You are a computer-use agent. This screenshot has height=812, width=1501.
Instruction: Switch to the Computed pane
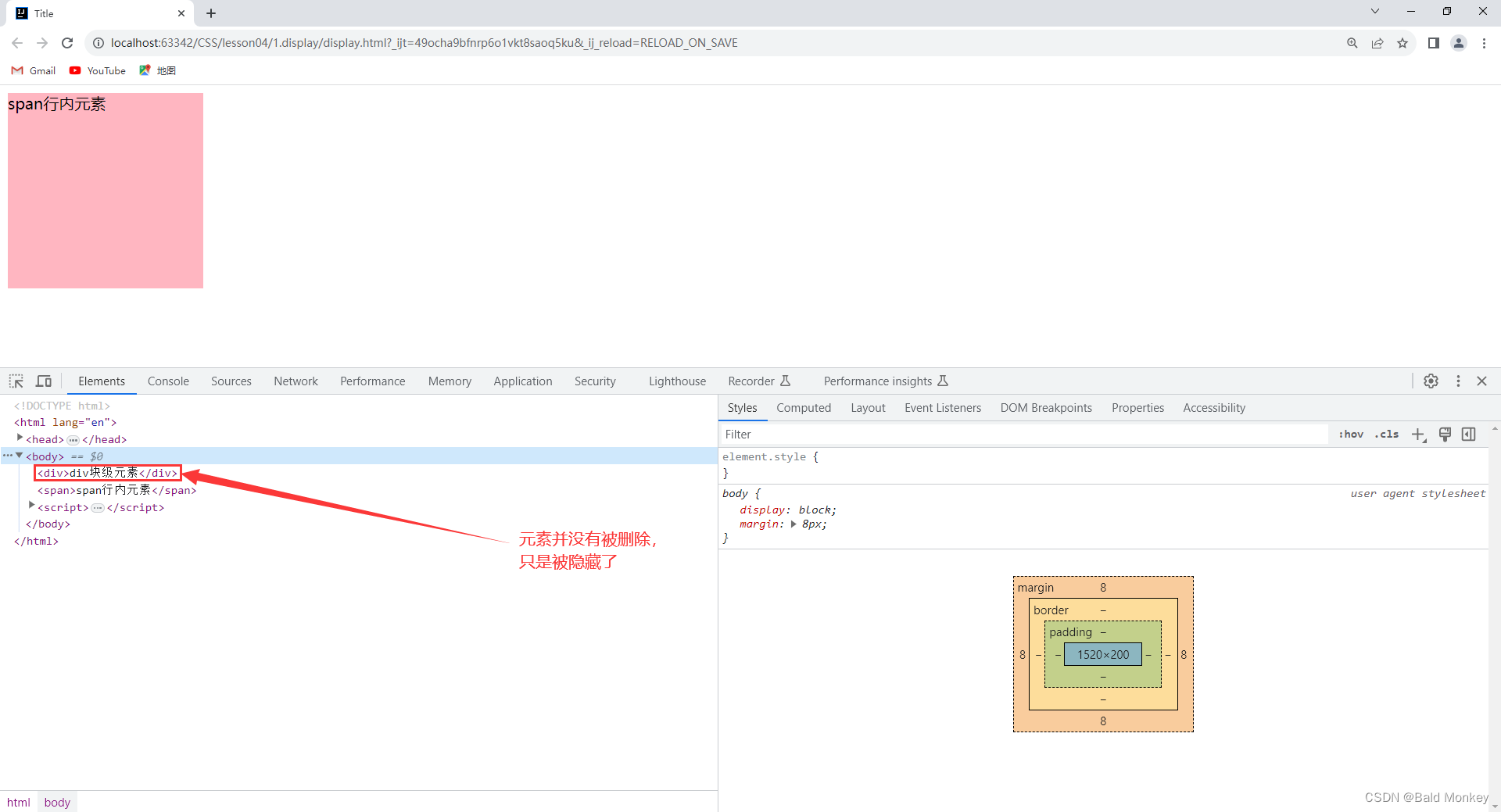tap(804, 407)
